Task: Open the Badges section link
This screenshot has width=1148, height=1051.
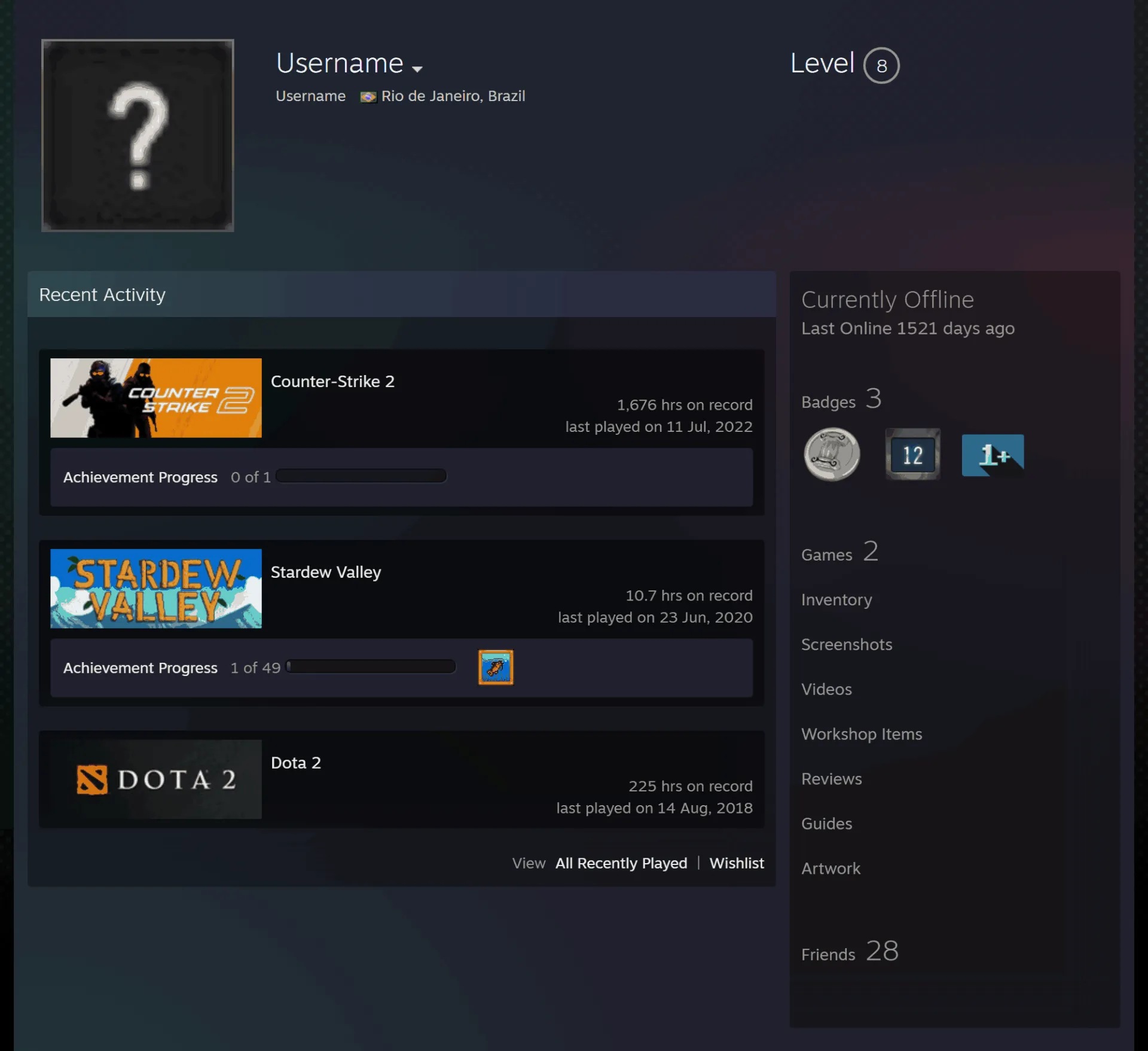Action: tap(841, 399)
